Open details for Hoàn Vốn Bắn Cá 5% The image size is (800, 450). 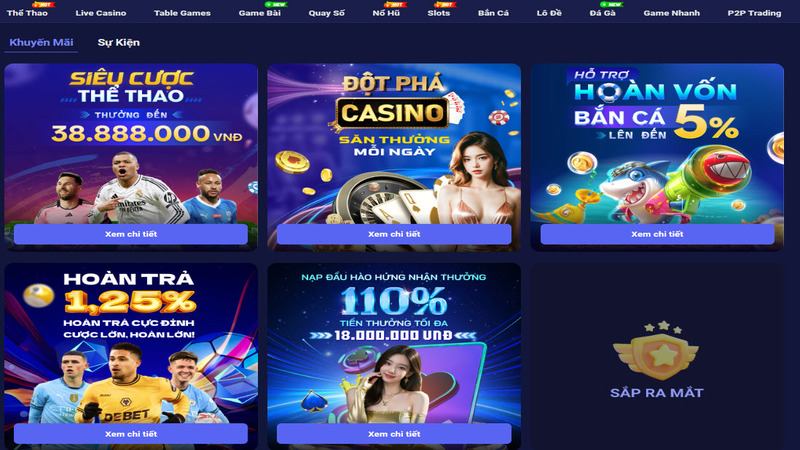coord(657,234)
